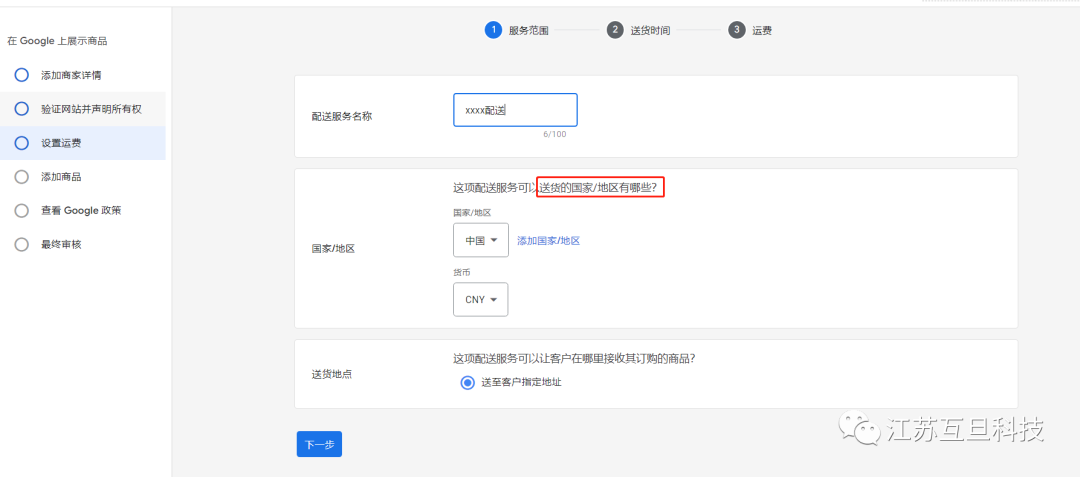Click the circle icon beside 验证网站并声明所有权

pos(21,109)
